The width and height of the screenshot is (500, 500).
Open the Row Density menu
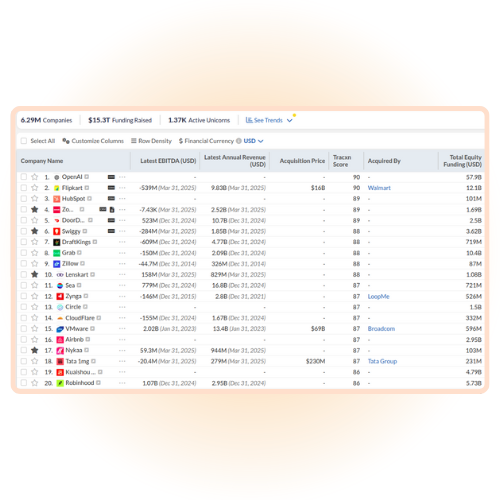click(151, 141)
